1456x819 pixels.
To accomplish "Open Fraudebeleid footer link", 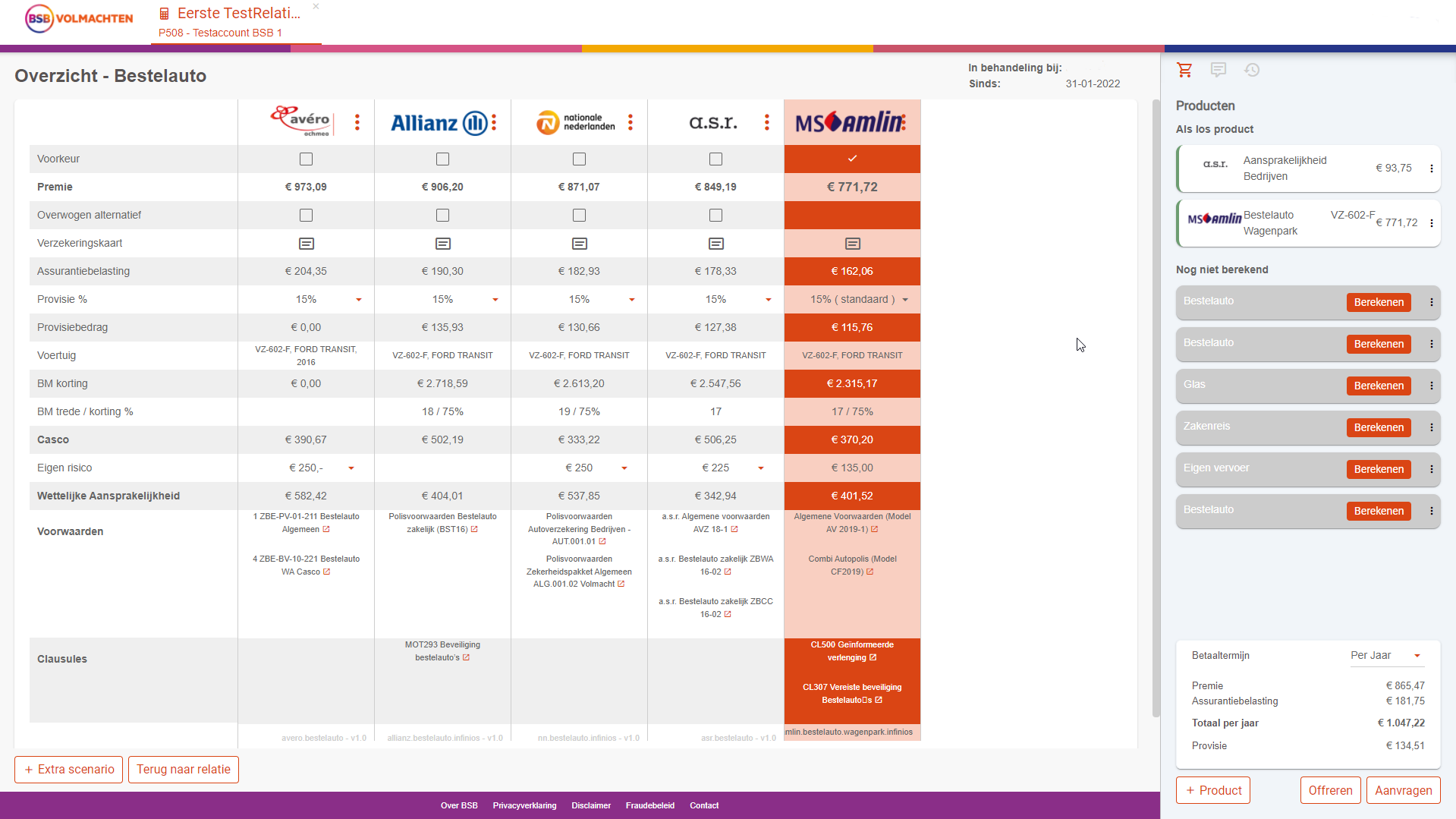I will pyautogui.click(x=649, y=806).
